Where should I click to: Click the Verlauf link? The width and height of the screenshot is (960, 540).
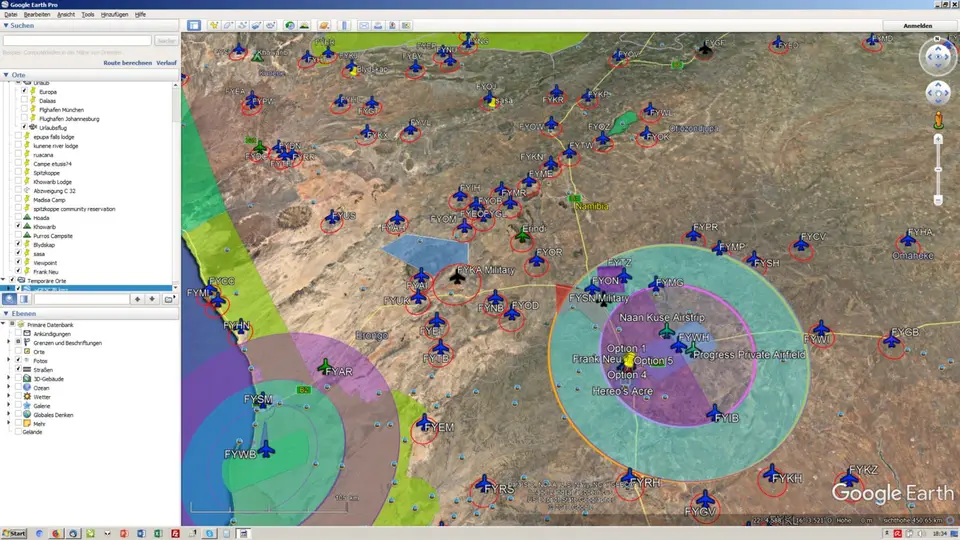point(167,62)
